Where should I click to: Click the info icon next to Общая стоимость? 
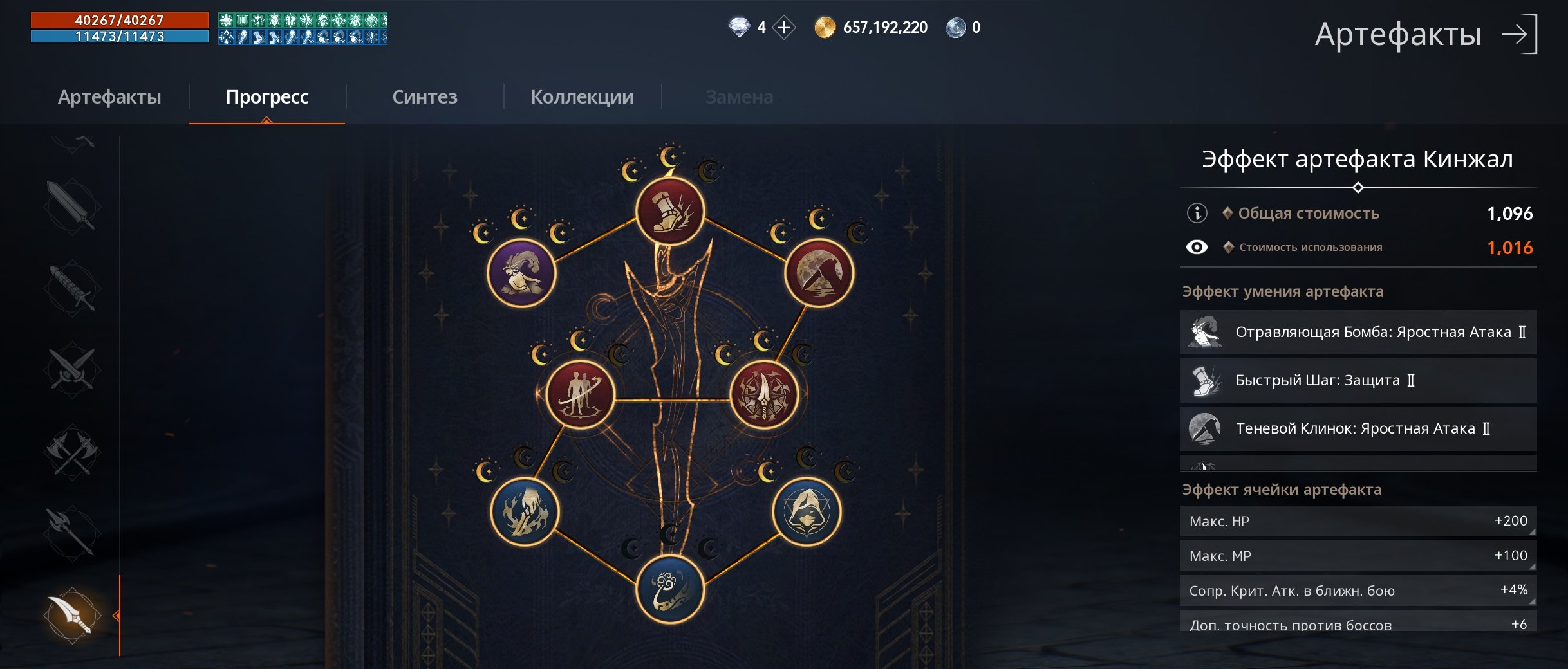tap(1197, 213)
